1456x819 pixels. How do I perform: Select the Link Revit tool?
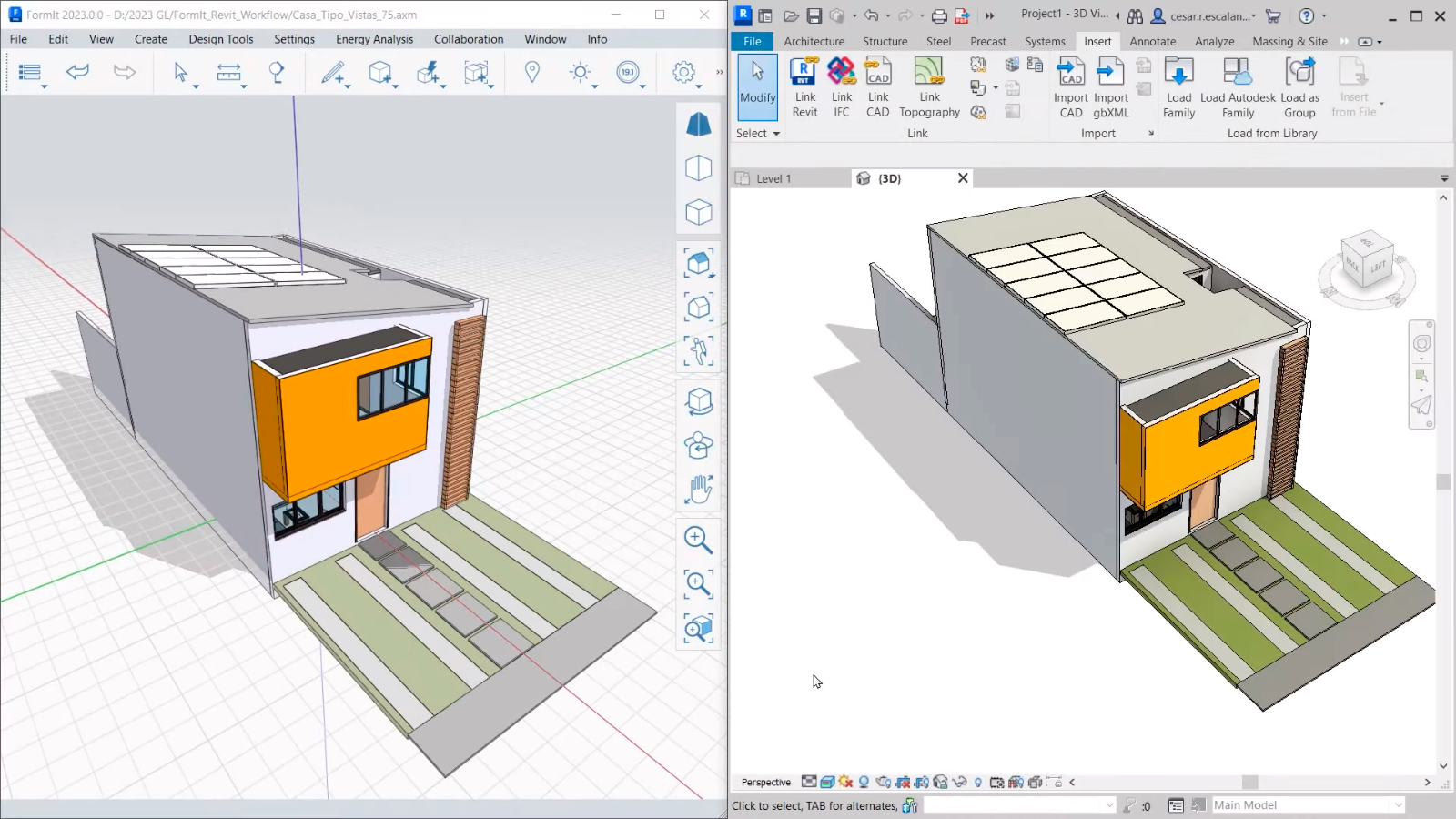(804, 86)
